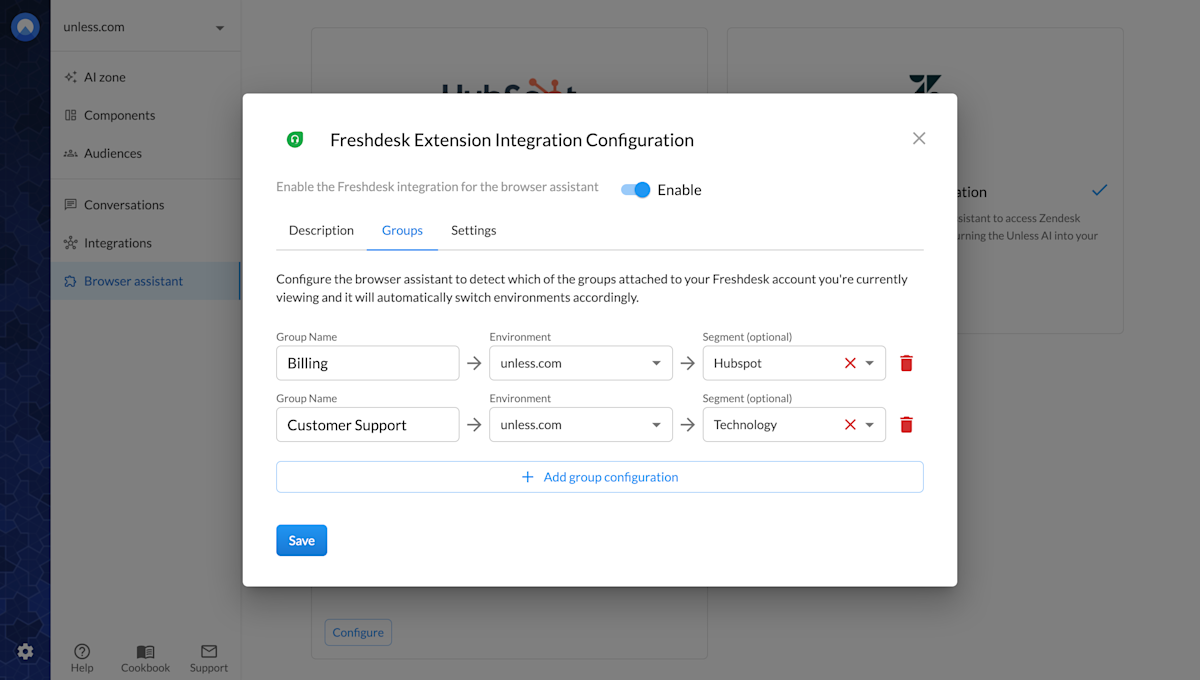
Task: Save the Freshdesk configuration
Action: click(x=301, y=539)
